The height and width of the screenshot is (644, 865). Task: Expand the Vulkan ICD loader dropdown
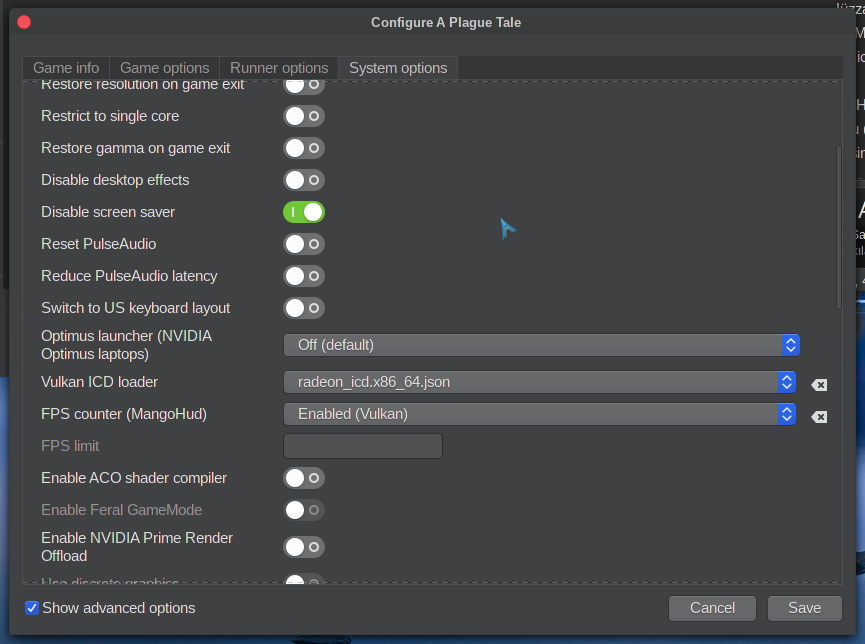(x=539, y=382)
